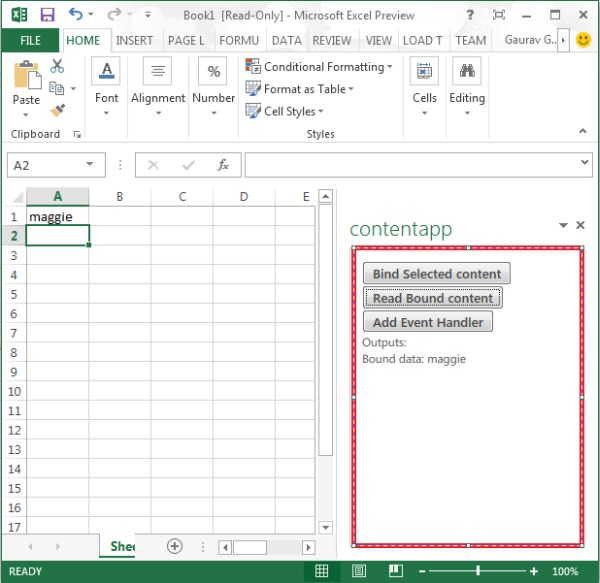Expand Format as Table dropdown
This screenshot has height=583, width=600.
coord(351,89)
